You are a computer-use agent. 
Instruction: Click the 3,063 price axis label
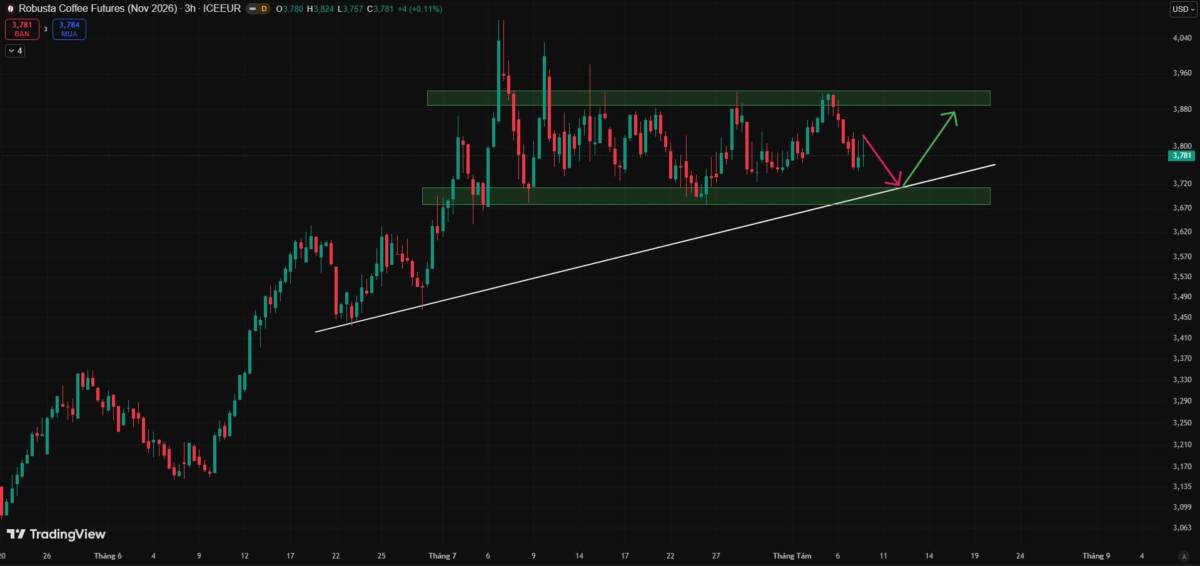coord(1182,528)
